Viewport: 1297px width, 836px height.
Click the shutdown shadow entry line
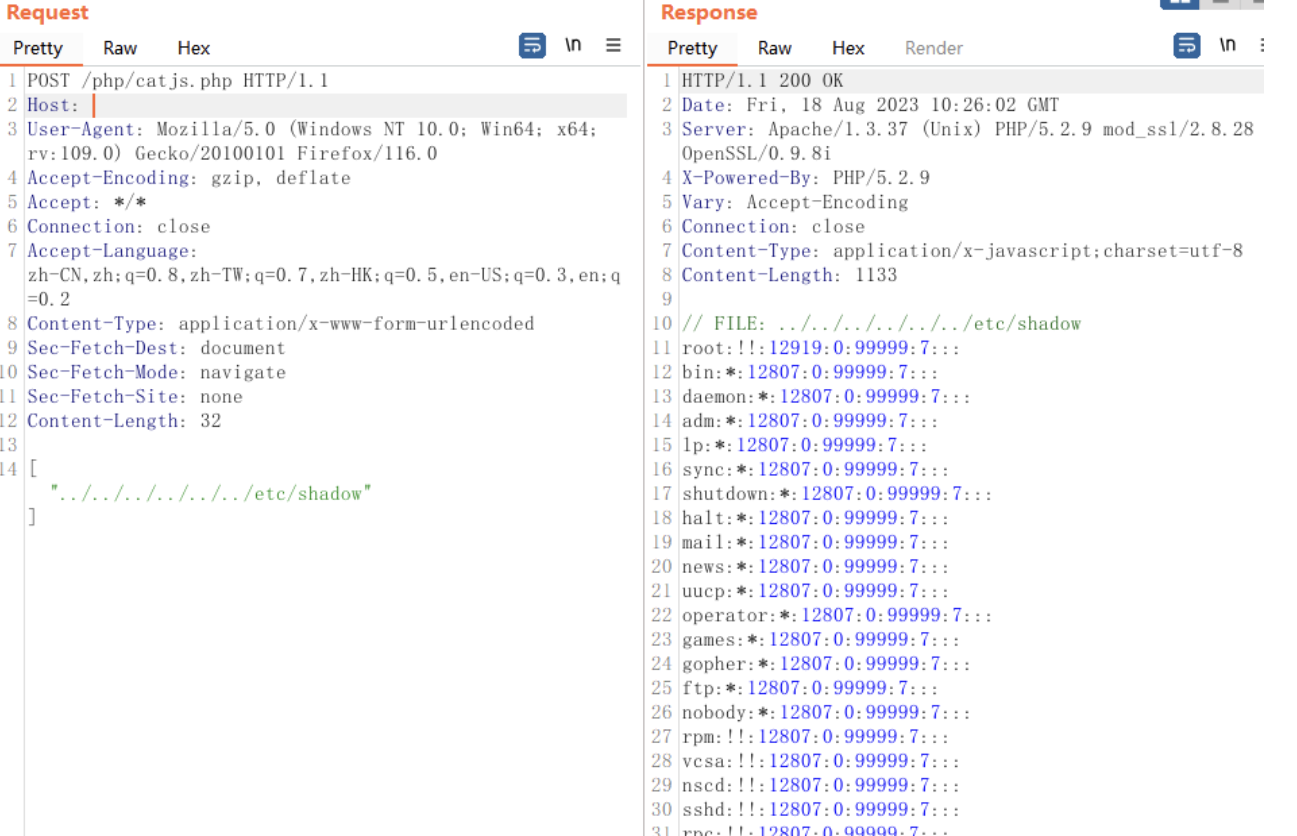(838, 493)
